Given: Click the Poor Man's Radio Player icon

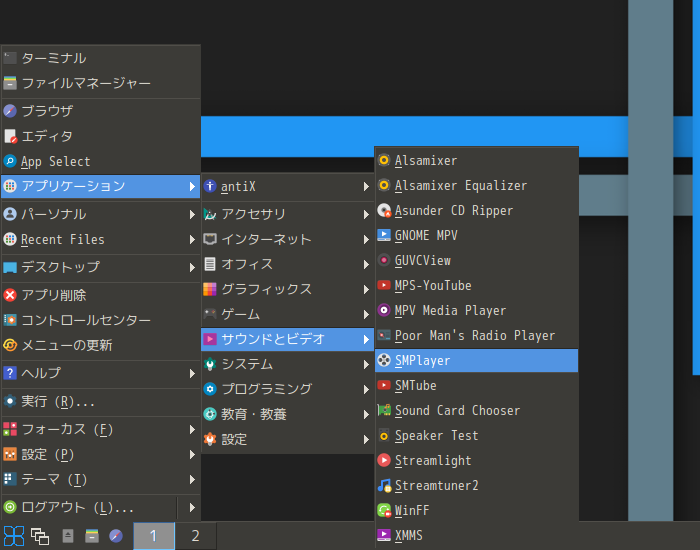Looking at the screenshot, I should 384,335.
